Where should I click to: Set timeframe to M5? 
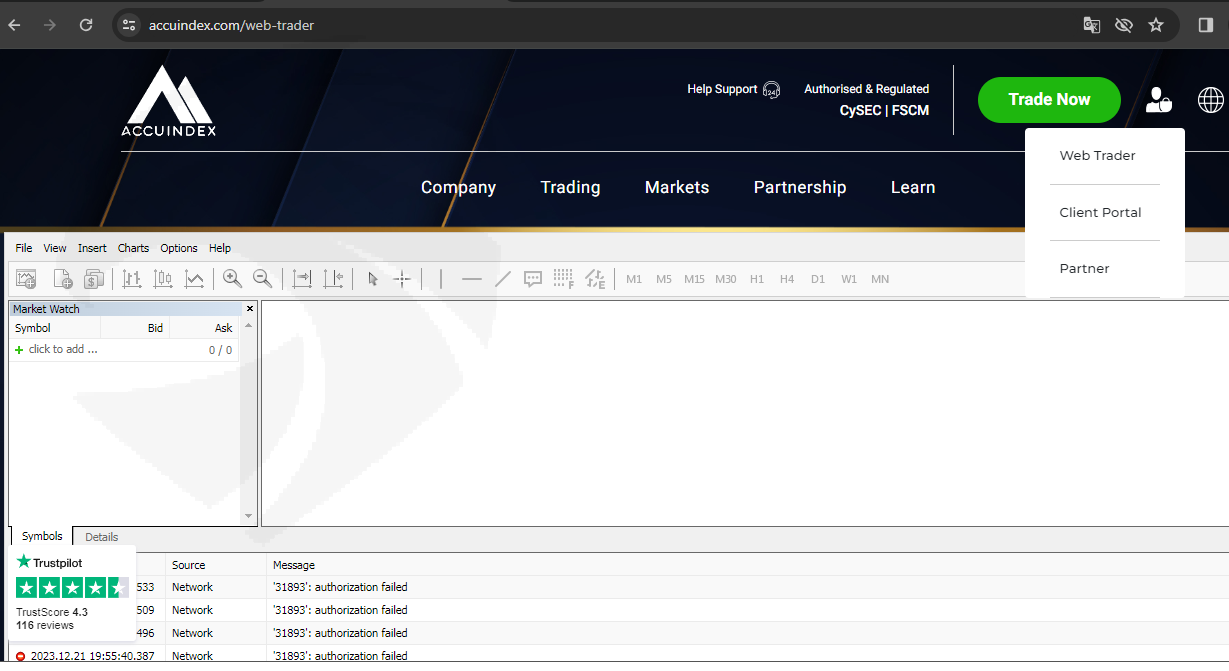tap(664, 279)
